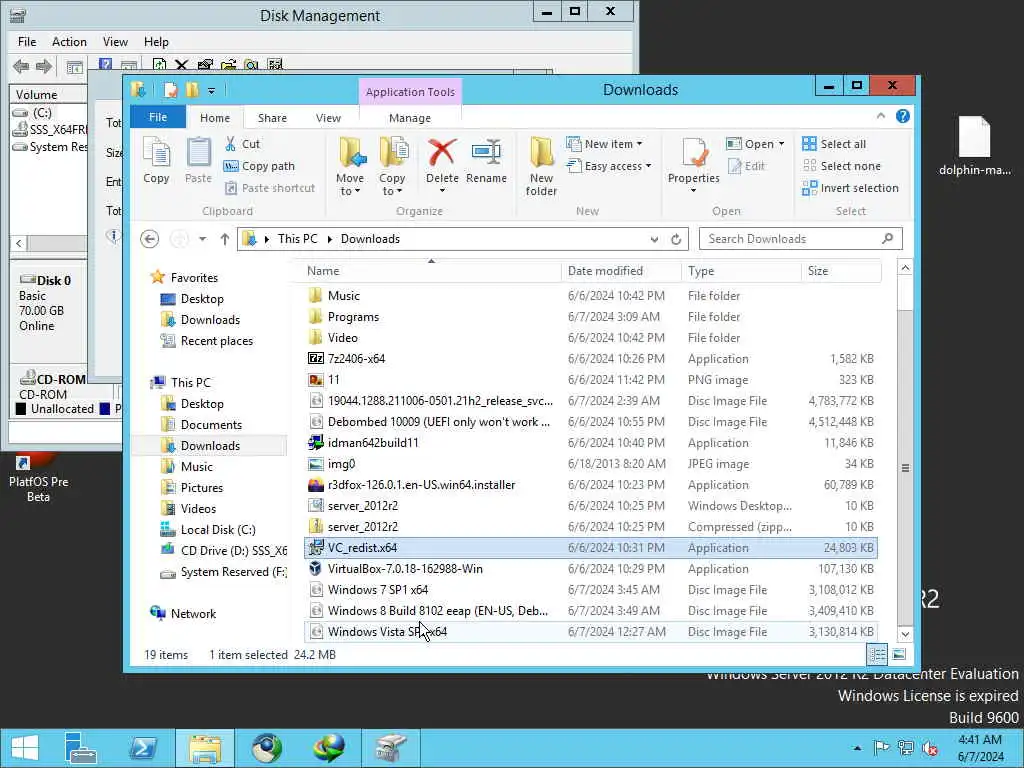
Task: Create a New folder
Action: point(541,167)
